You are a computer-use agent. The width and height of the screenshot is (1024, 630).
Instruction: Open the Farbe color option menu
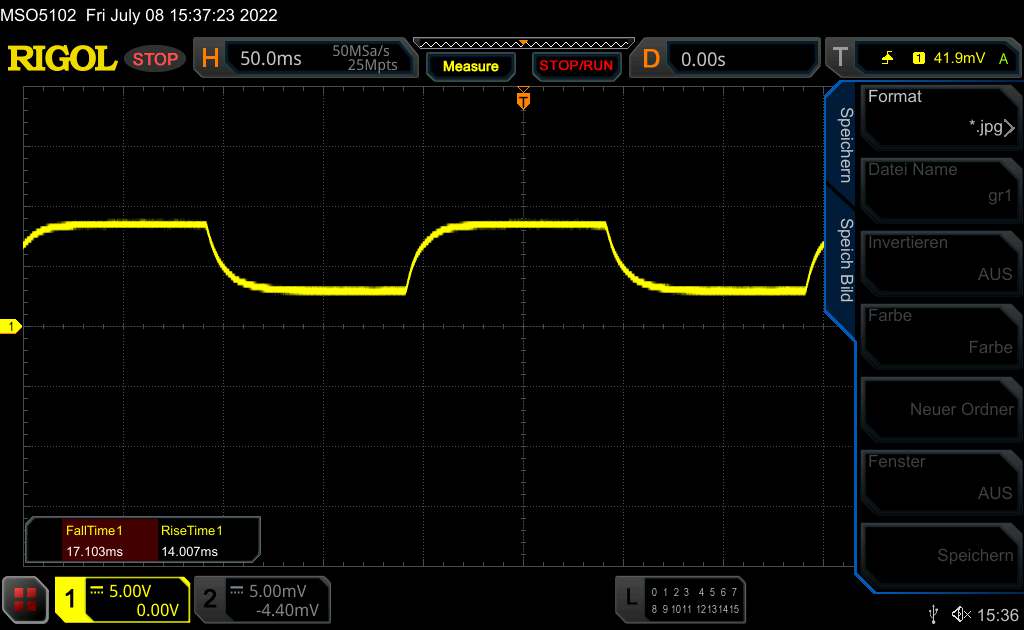click(x=940, y=332)
